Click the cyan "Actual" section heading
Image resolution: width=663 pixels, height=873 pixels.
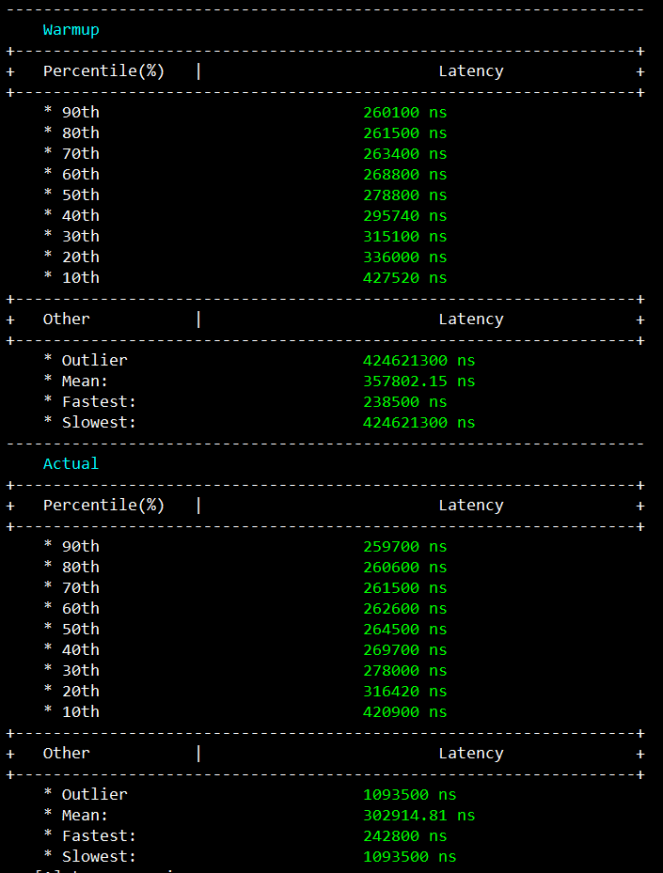[x=71, y=463]
